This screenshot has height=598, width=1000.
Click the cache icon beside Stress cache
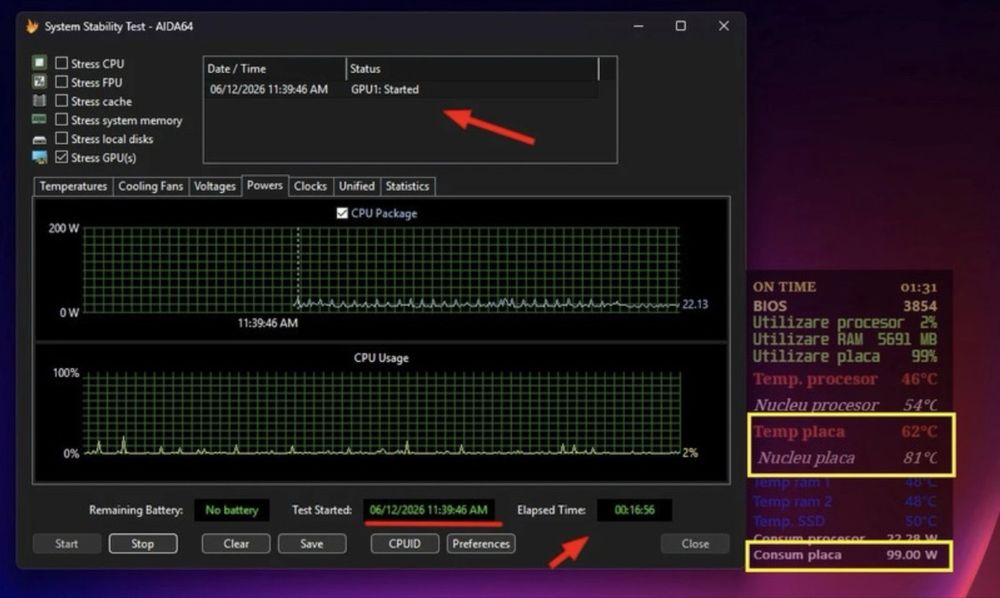coord(40,101)
